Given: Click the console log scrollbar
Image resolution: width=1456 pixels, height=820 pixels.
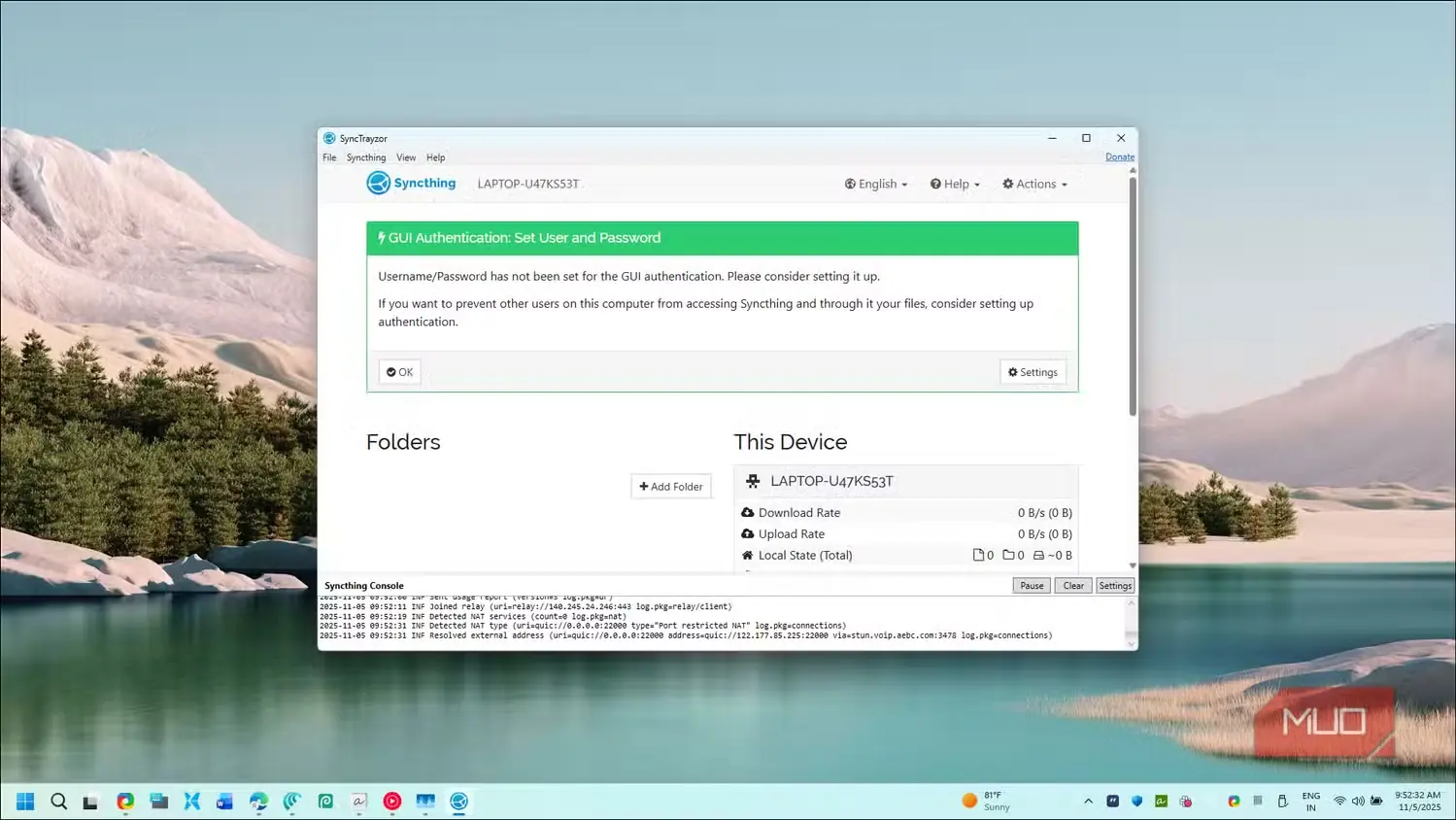Looking at the screenshot, I should point(1131,623).
